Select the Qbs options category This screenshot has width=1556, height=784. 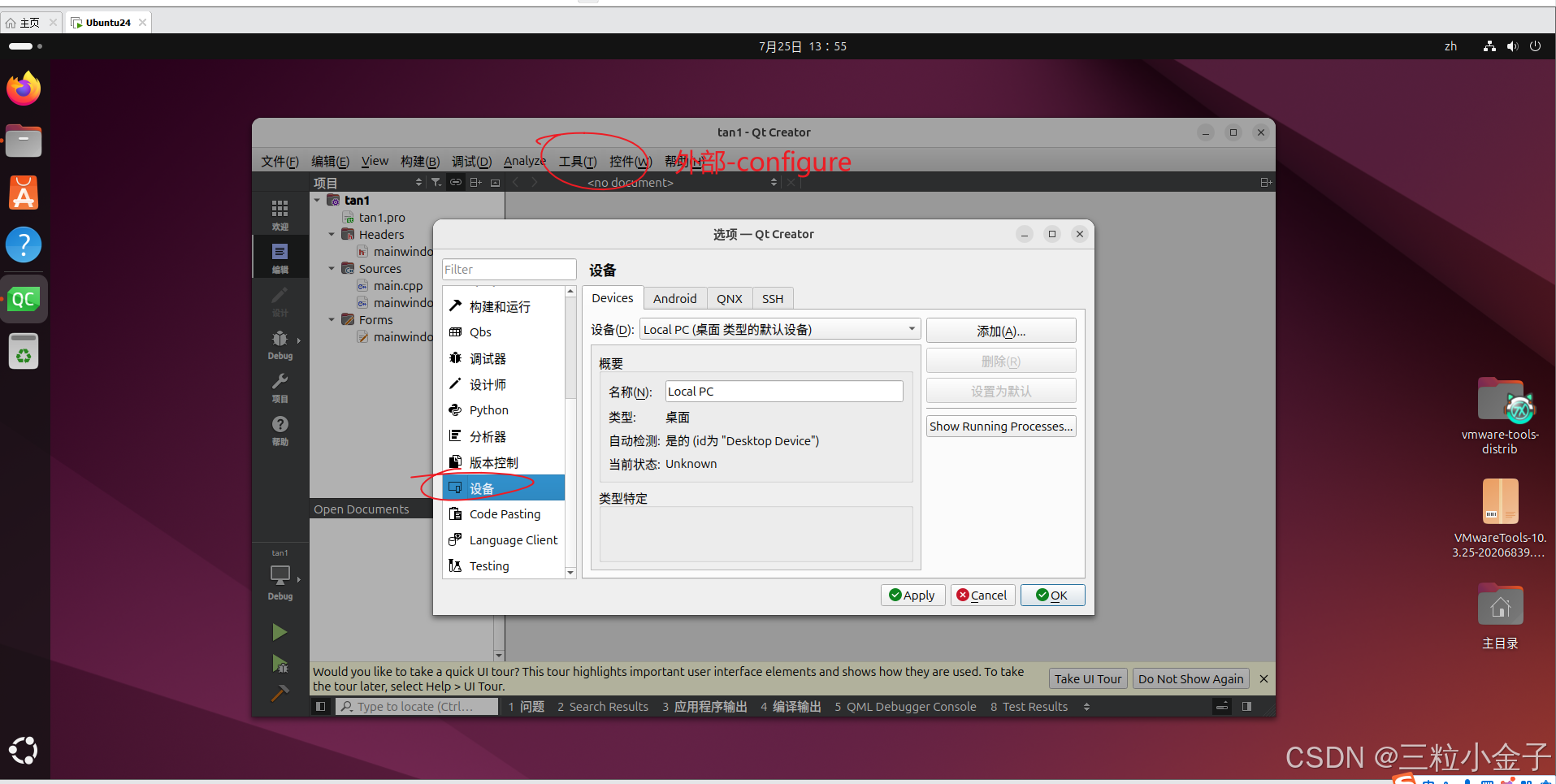504,332
